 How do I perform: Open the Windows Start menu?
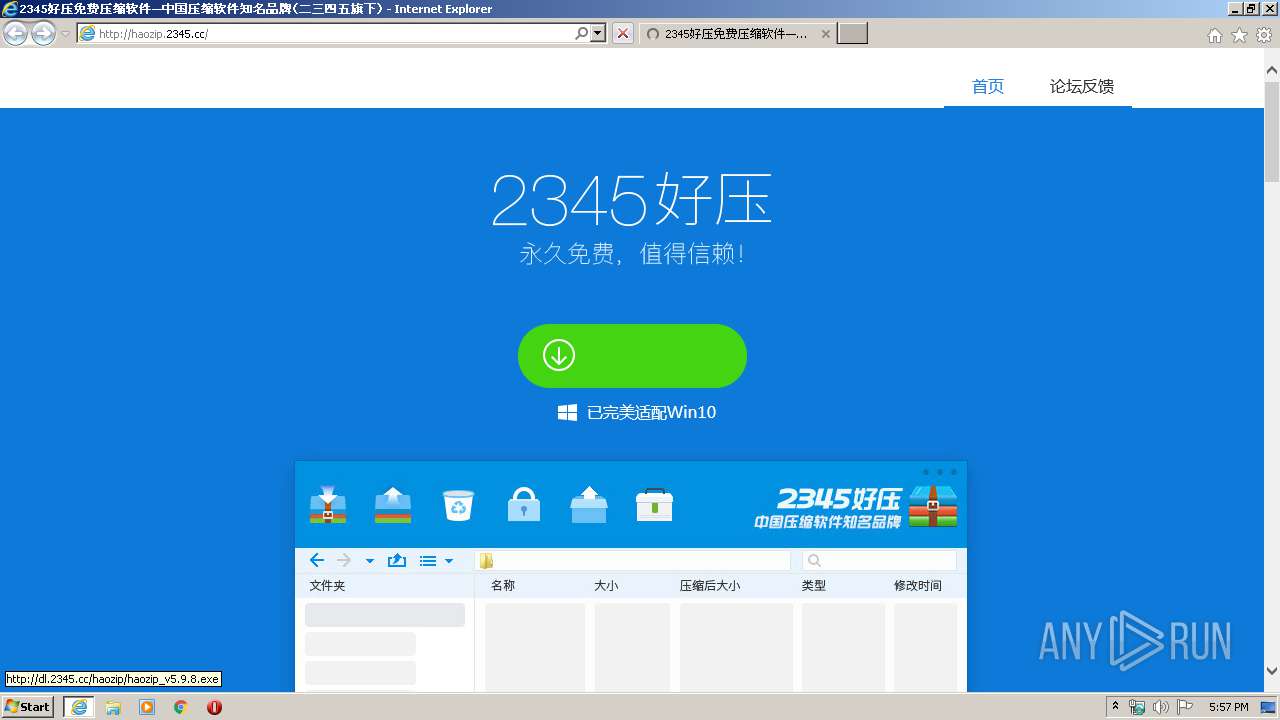28,707
